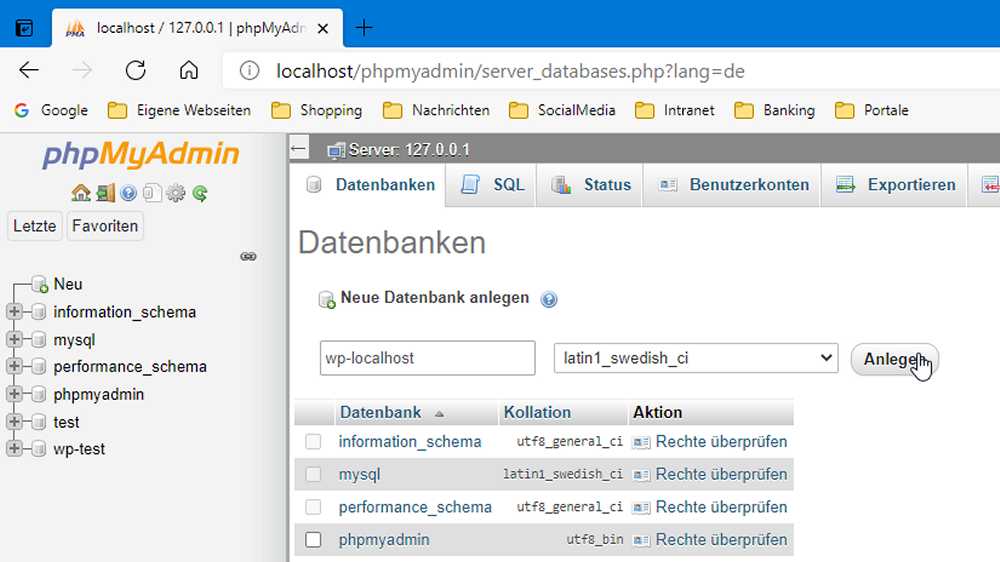Tick the phpmyadmin row checkbox
The image size is (1000, 562).
click(x=313, y=540)
